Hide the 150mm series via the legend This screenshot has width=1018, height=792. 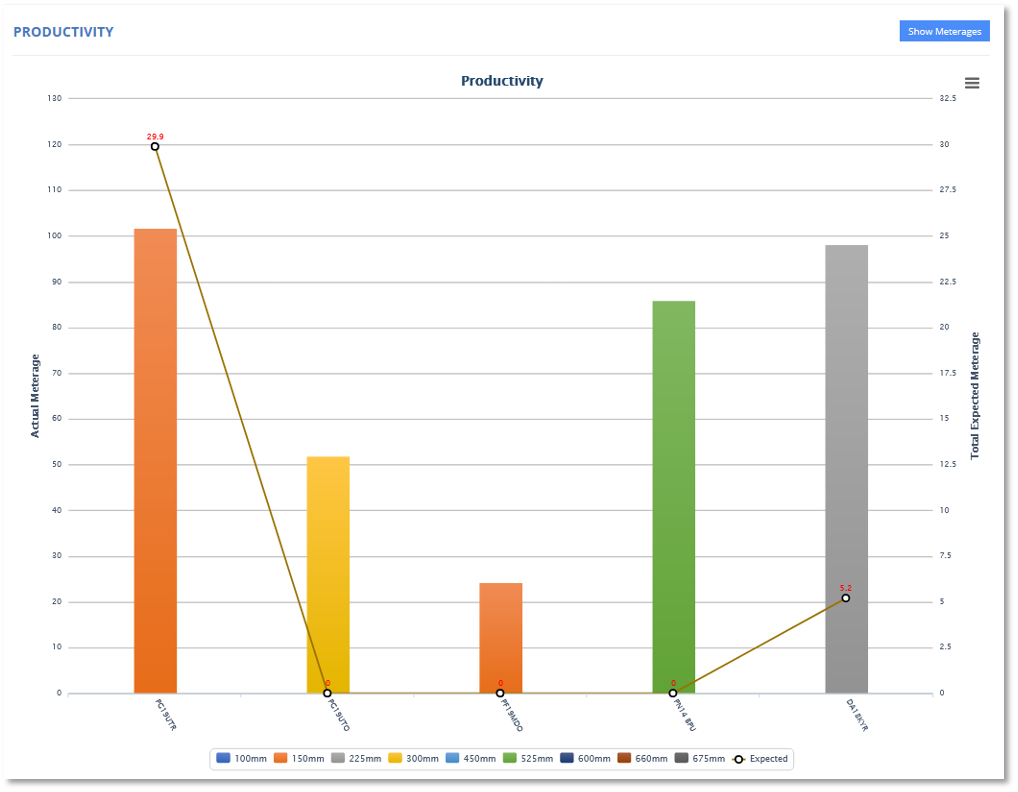[299, 758]
